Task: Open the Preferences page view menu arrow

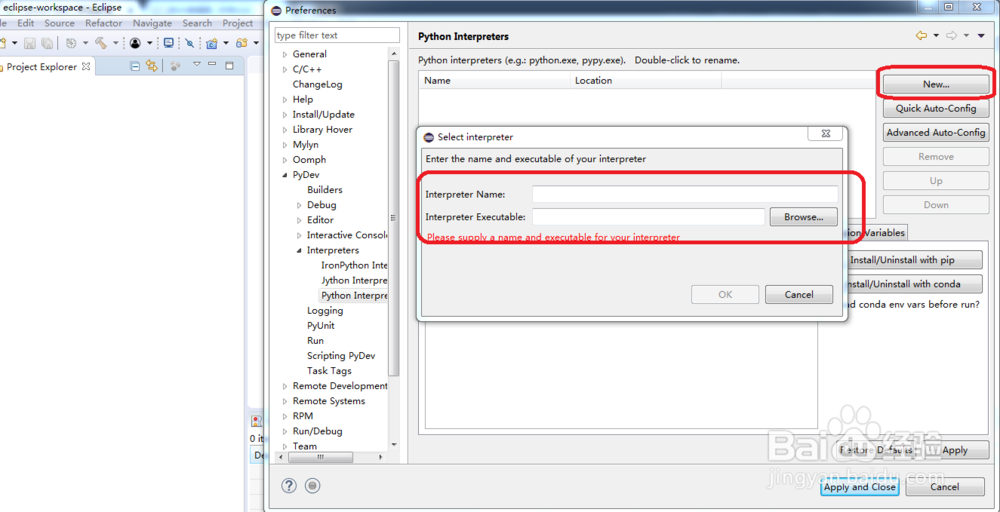Action: [x=981, y=36]
